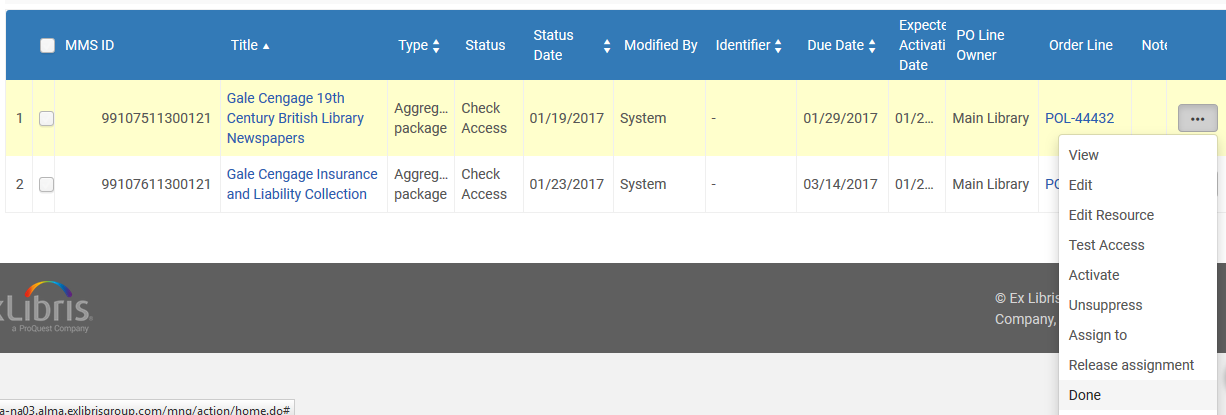Screen dimensions: 1226x415
Task: Select Test Access menu option
Action: pos(1106,245)
